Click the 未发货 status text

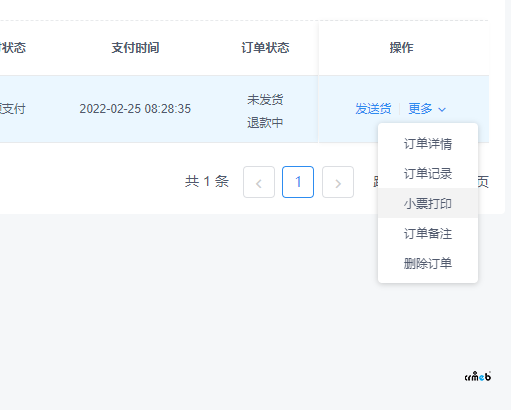(x=265, y=100)
